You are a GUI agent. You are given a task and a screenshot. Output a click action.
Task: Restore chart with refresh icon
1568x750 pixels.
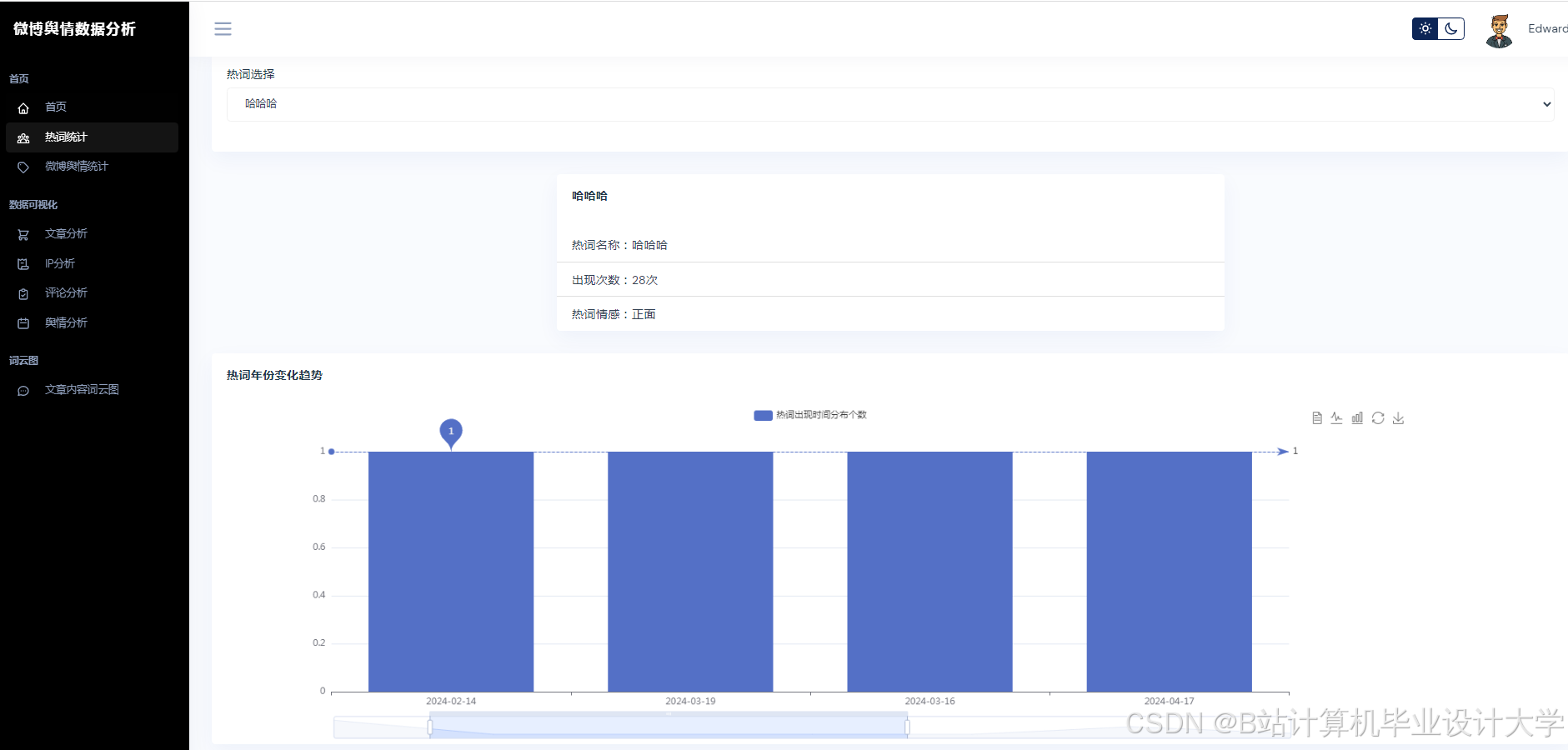(x=1378, y=417)
